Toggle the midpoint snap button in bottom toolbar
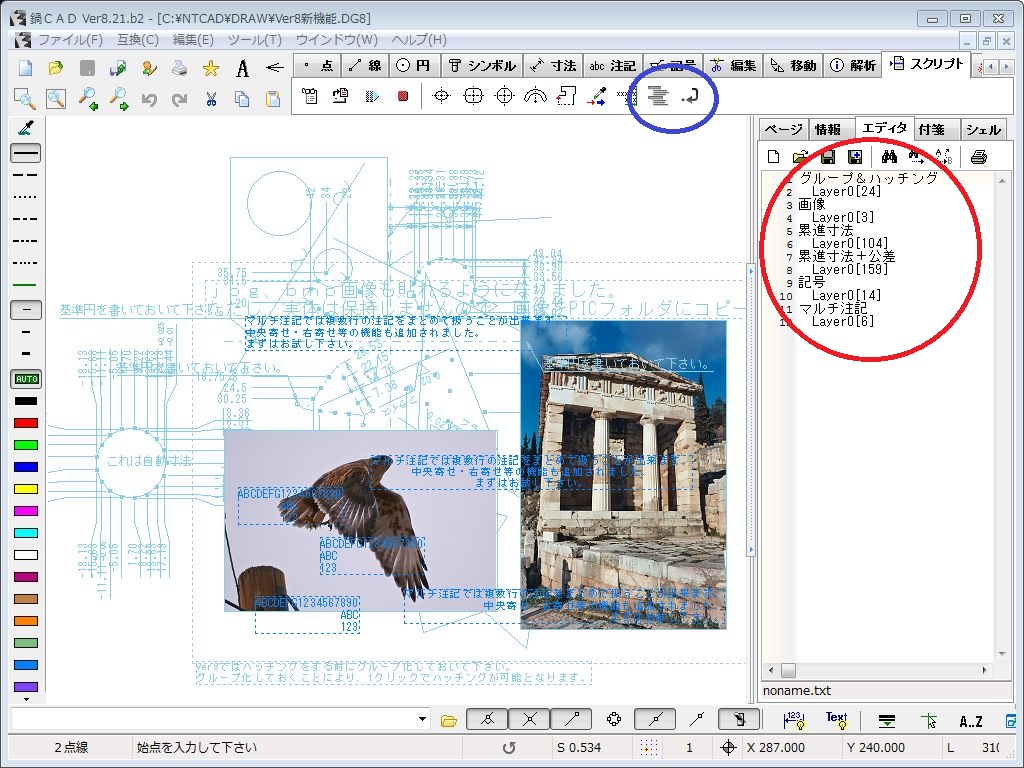Image resolution: width=1024 pixels, height=768 pixels. click(x=655, y=720)
